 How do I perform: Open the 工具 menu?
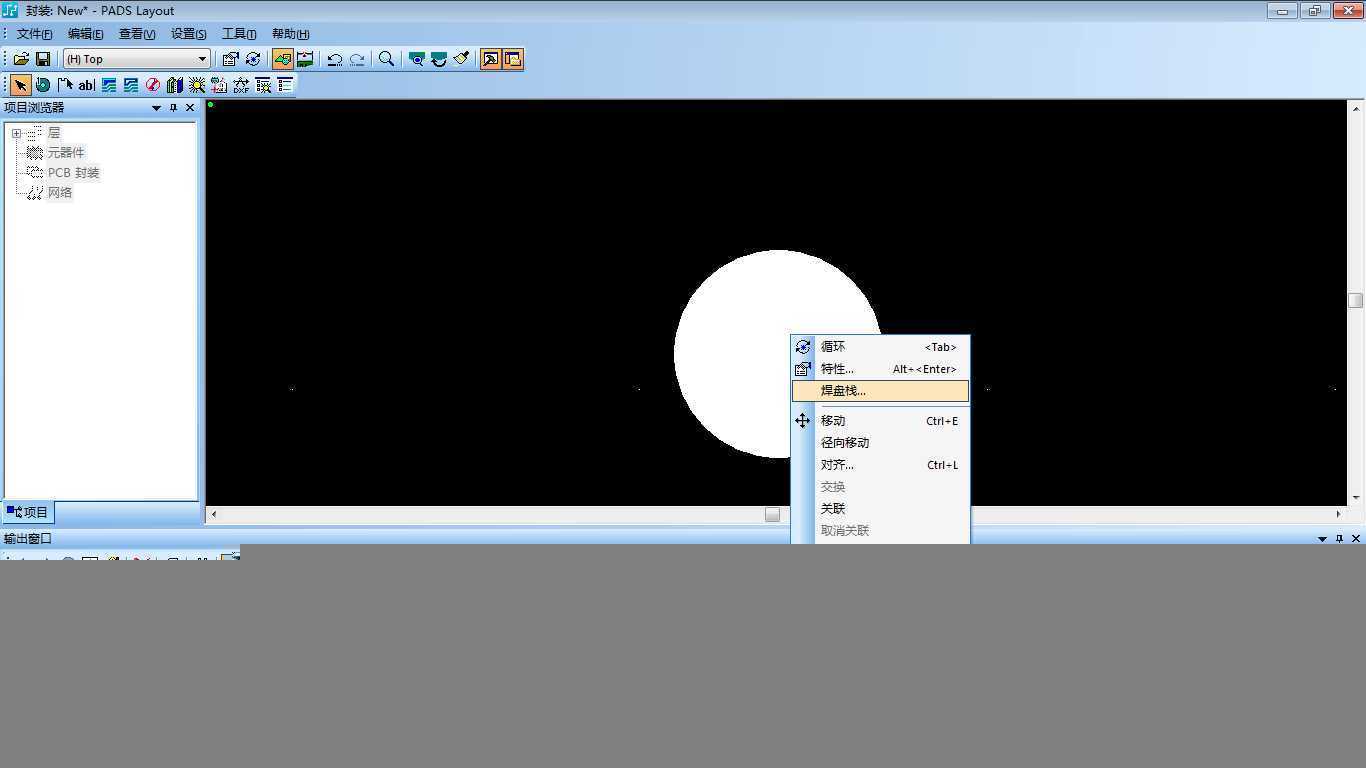click(x=239, y=34)
